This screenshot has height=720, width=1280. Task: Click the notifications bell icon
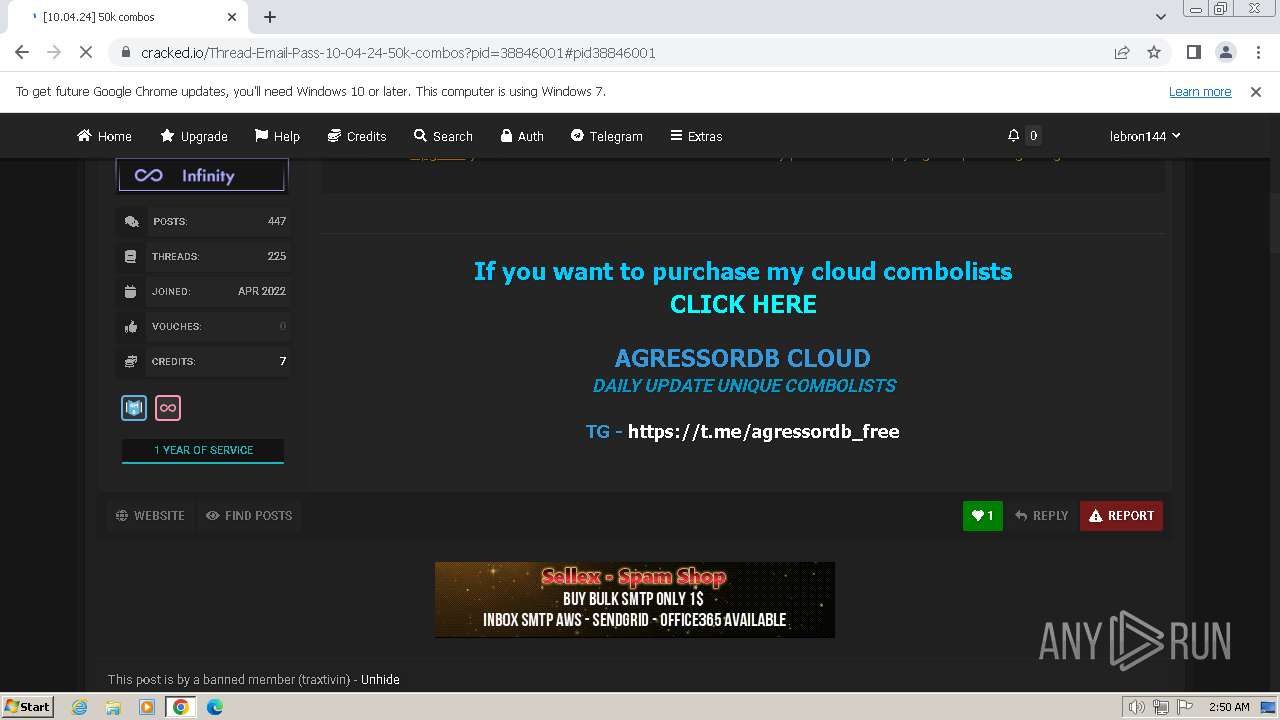tap(1014, 135)
